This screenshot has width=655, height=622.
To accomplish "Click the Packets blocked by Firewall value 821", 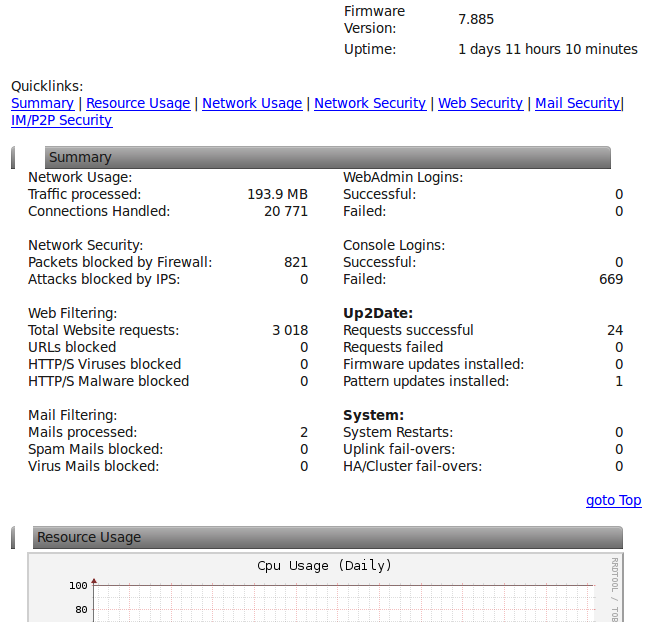I will click(x=295, y=262).
